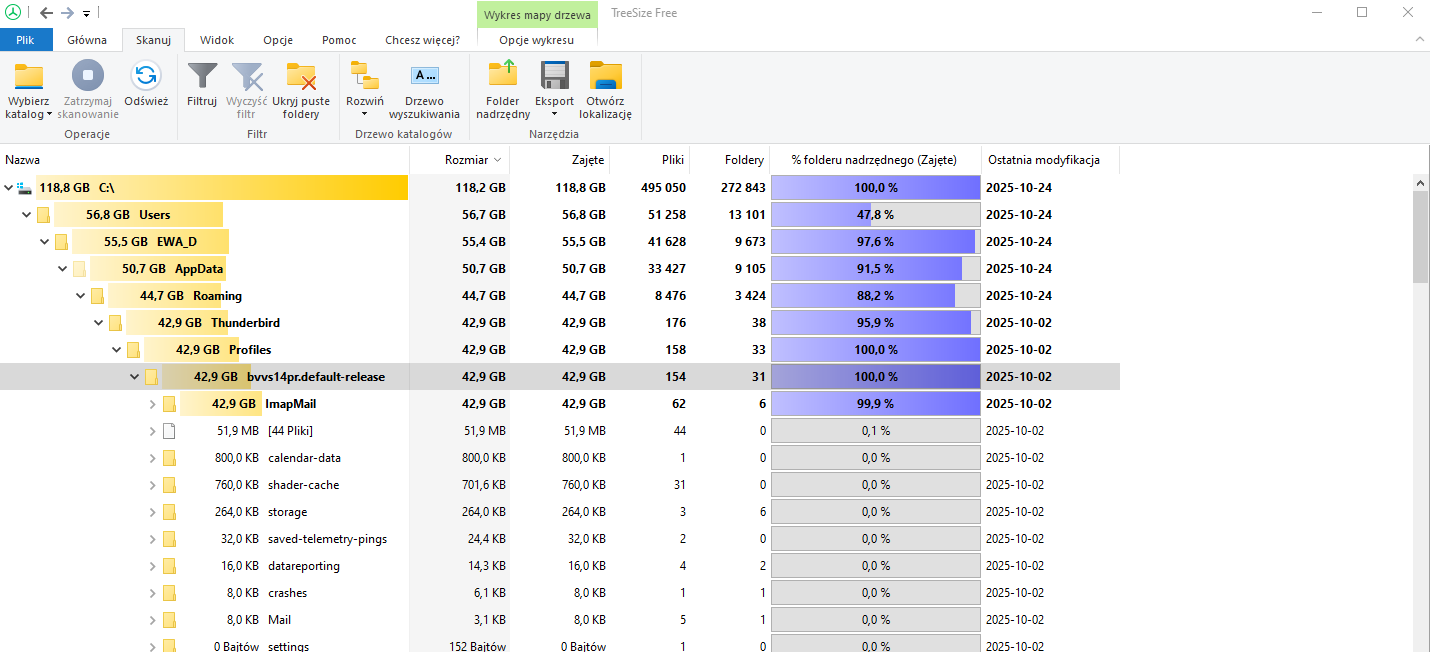Viewport: 1430px width, 652px height.
Task: Sort by the Foldery column header
Action: pyautogui.click(x=730, y=160)
